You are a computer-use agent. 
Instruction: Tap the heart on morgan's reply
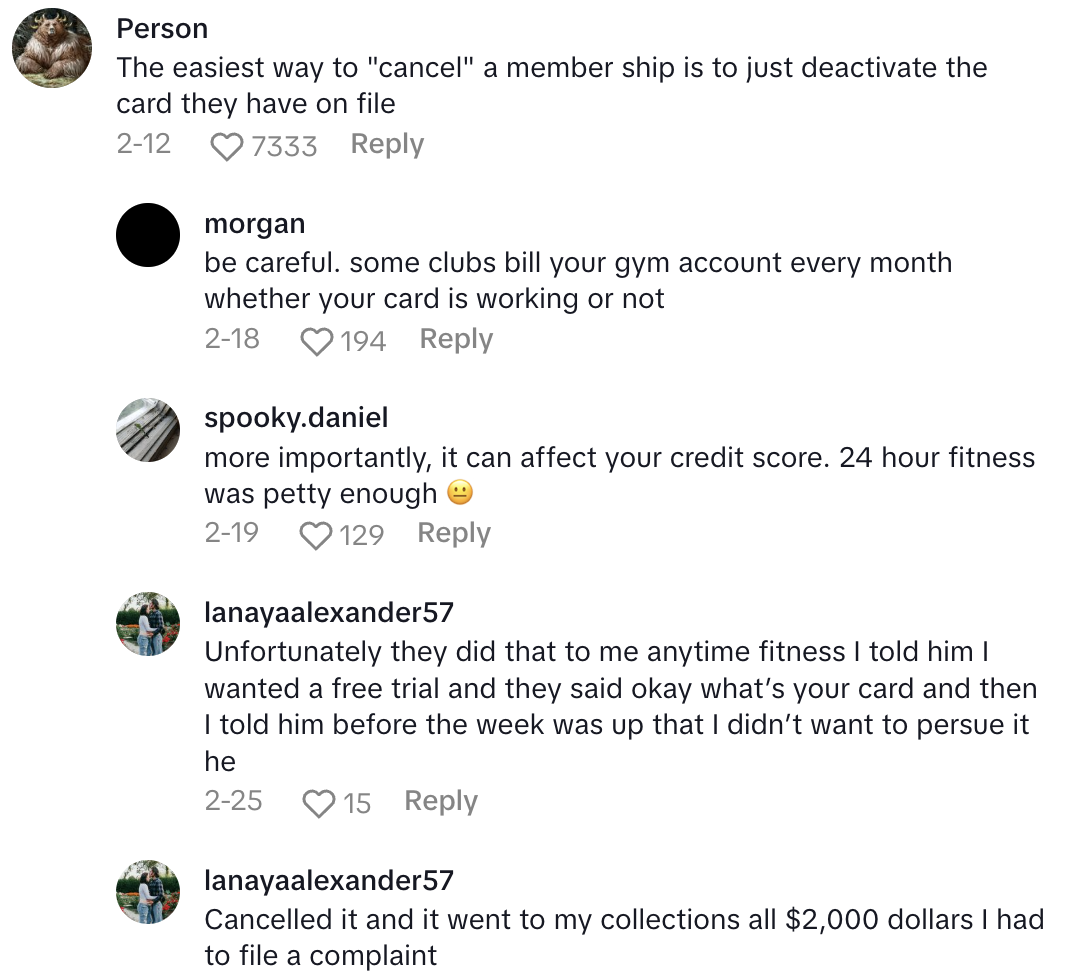pyautogui.click(x=317, y=341)
